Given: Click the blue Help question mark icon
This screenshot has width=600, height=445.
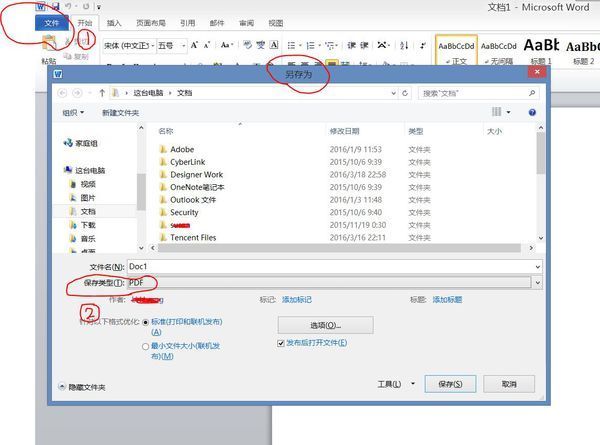Looking at the screenshot, I should click(x=532, y=112).
